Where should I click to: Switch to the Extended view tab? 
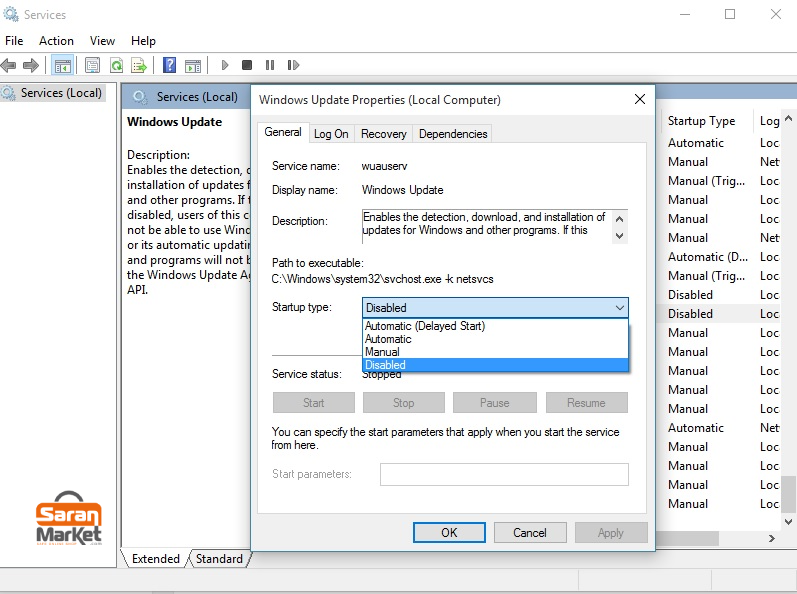(x=156, y=558)
